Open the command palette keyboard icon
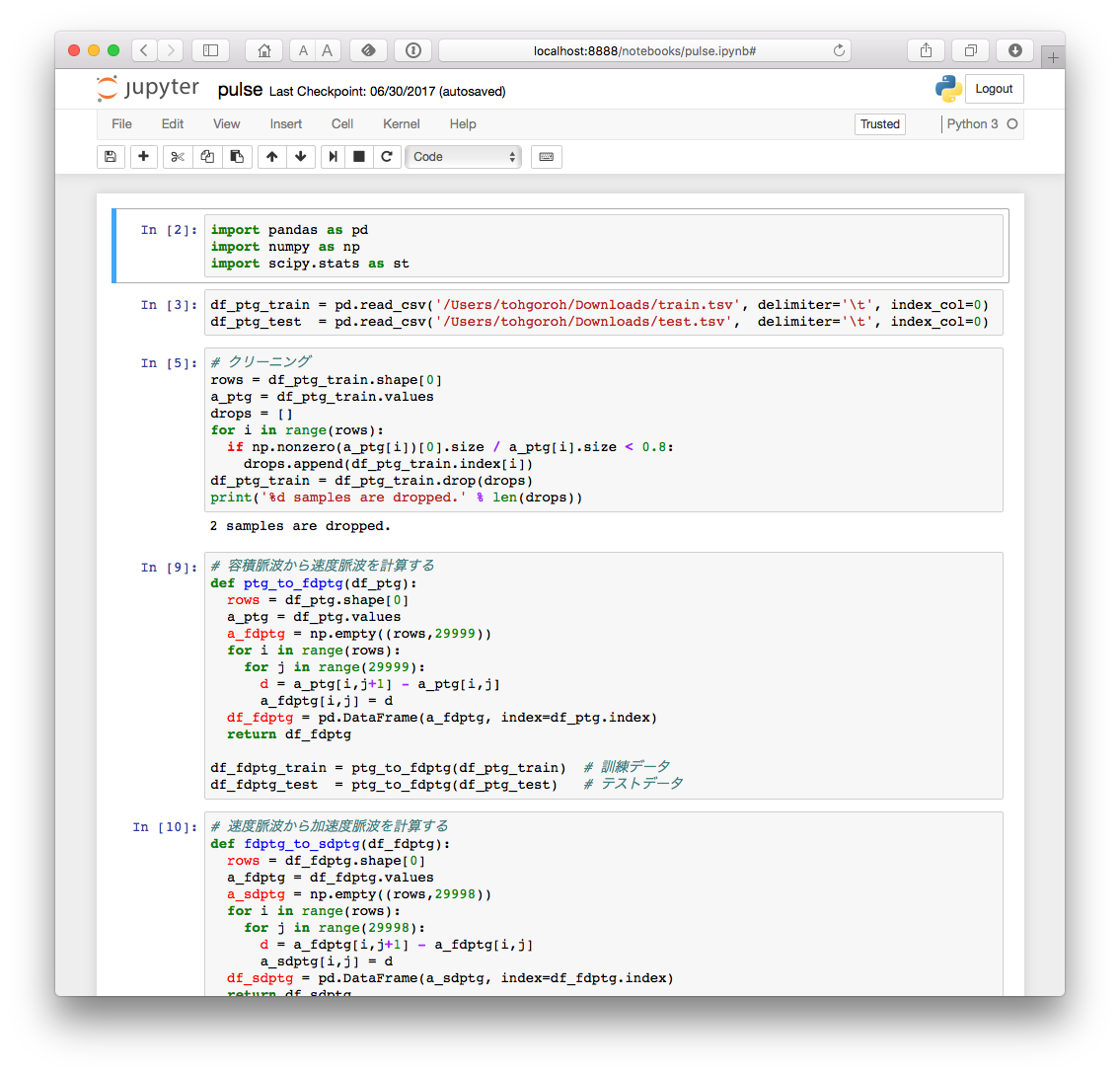This screenshot has height=1075, width=1120. [x=547, y=156]
